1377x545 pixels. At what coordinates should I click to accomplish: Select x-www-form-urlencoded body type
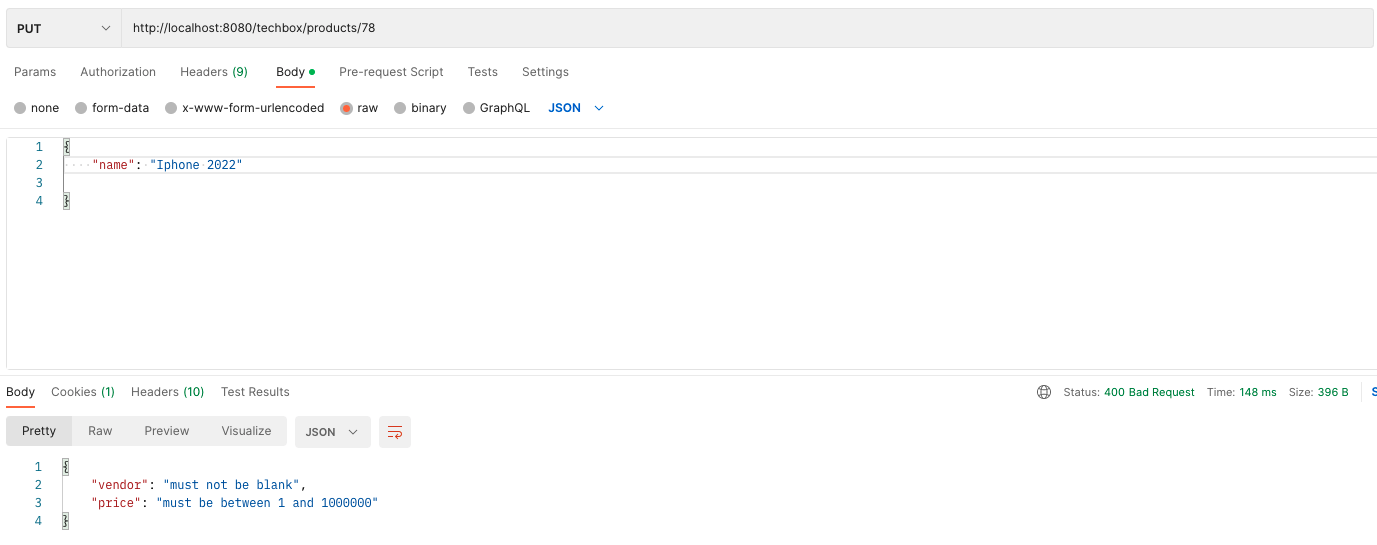(245, 108)
